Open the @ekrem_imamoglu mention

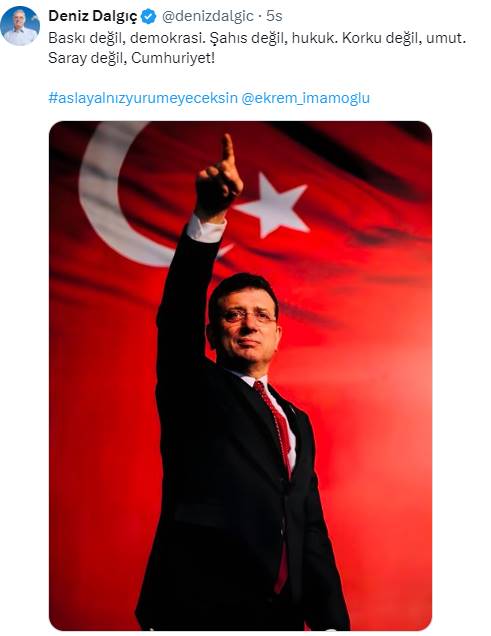click(305, 99)
